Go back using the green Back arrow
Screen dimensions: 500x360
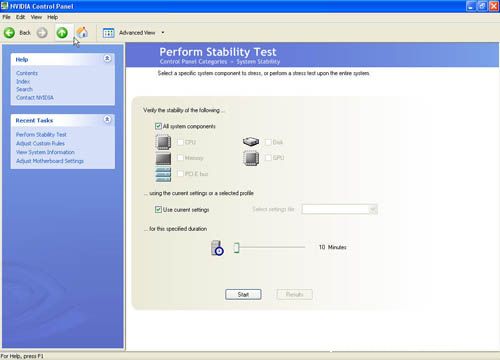[9, 33]
